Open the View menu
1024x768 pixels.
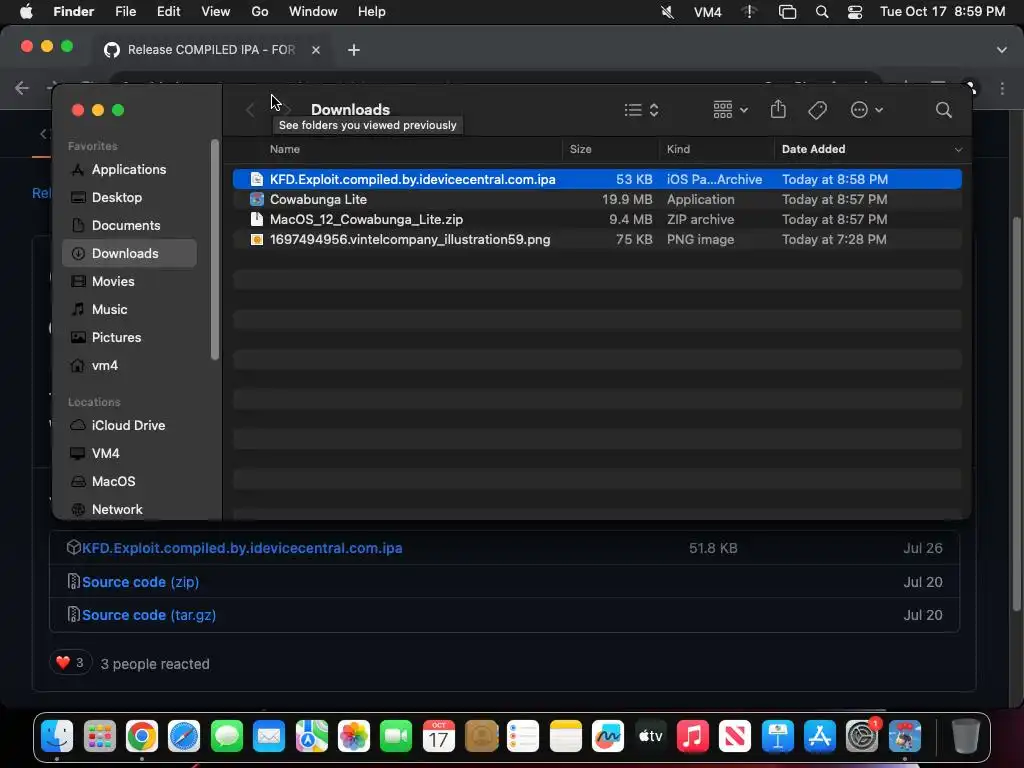click(216, 12)
